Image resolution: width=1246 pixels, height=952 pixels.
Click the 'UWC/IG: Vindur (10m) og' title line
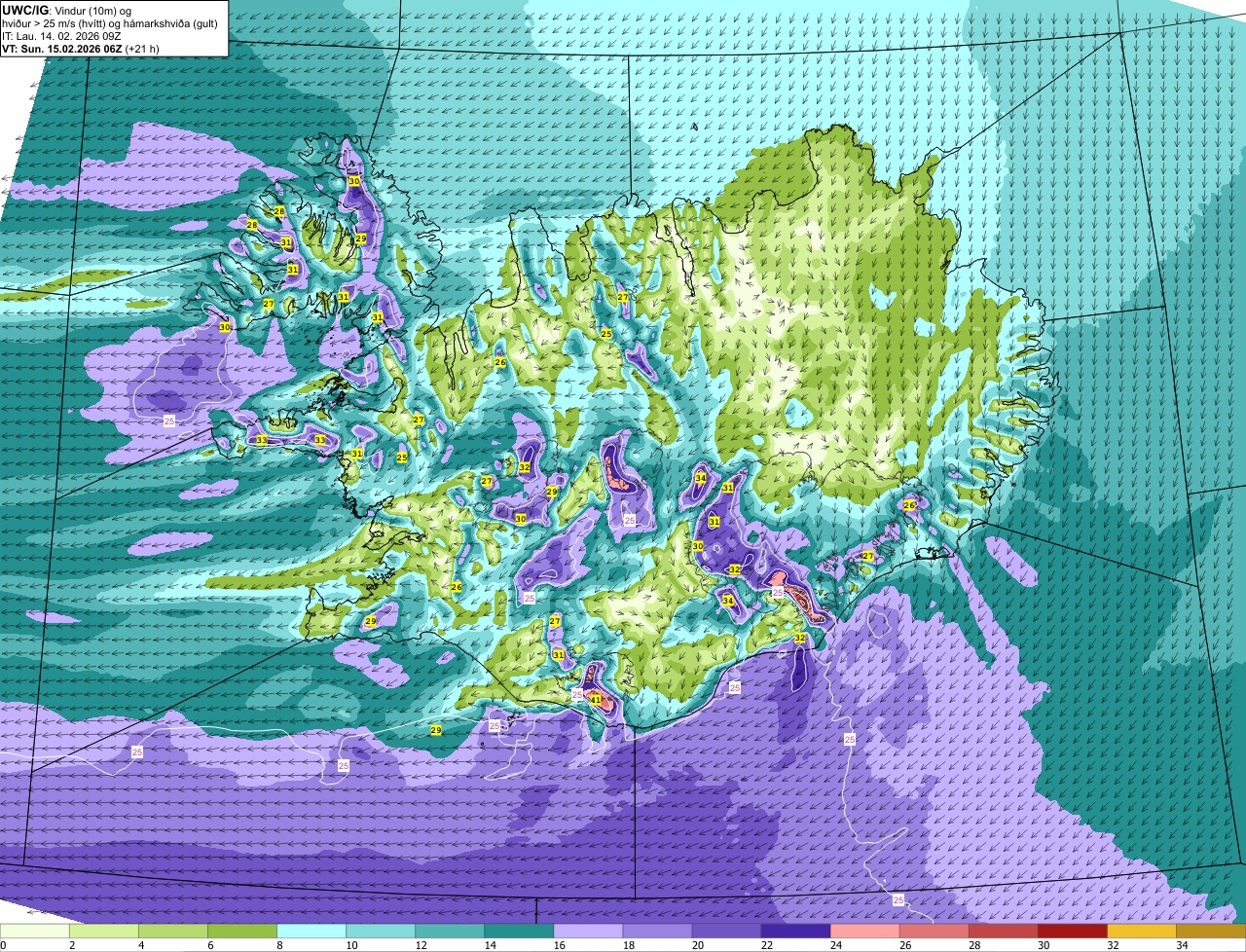tap(66, 9)
